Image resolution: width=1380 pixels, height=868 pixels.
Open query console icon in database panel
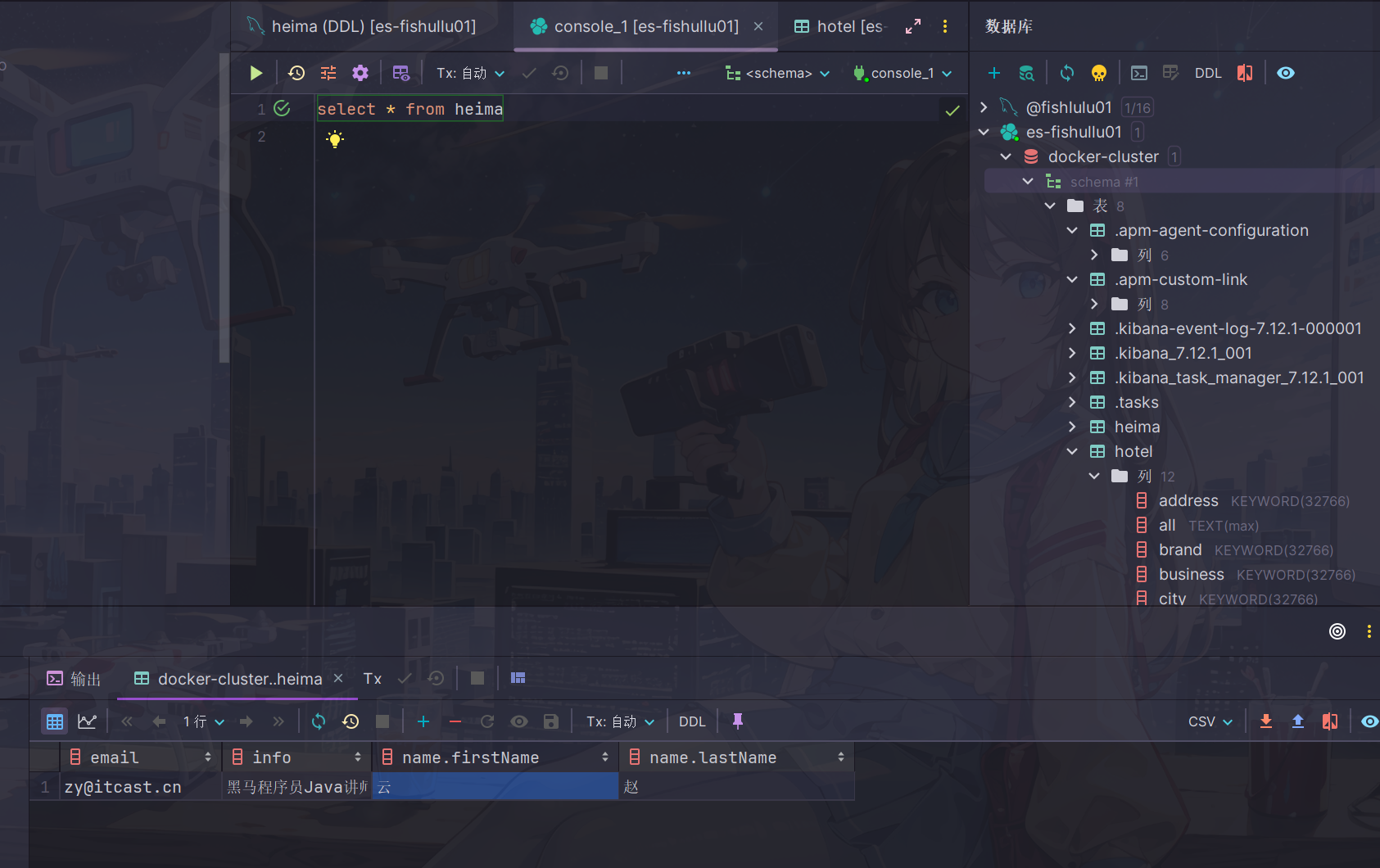1139,73
